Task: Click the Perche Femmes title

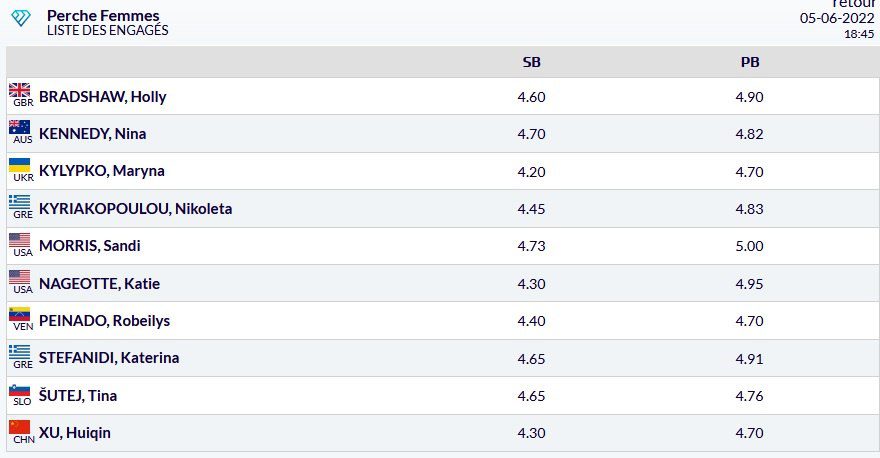Action: pyautogui.click(x=103, y=16)
